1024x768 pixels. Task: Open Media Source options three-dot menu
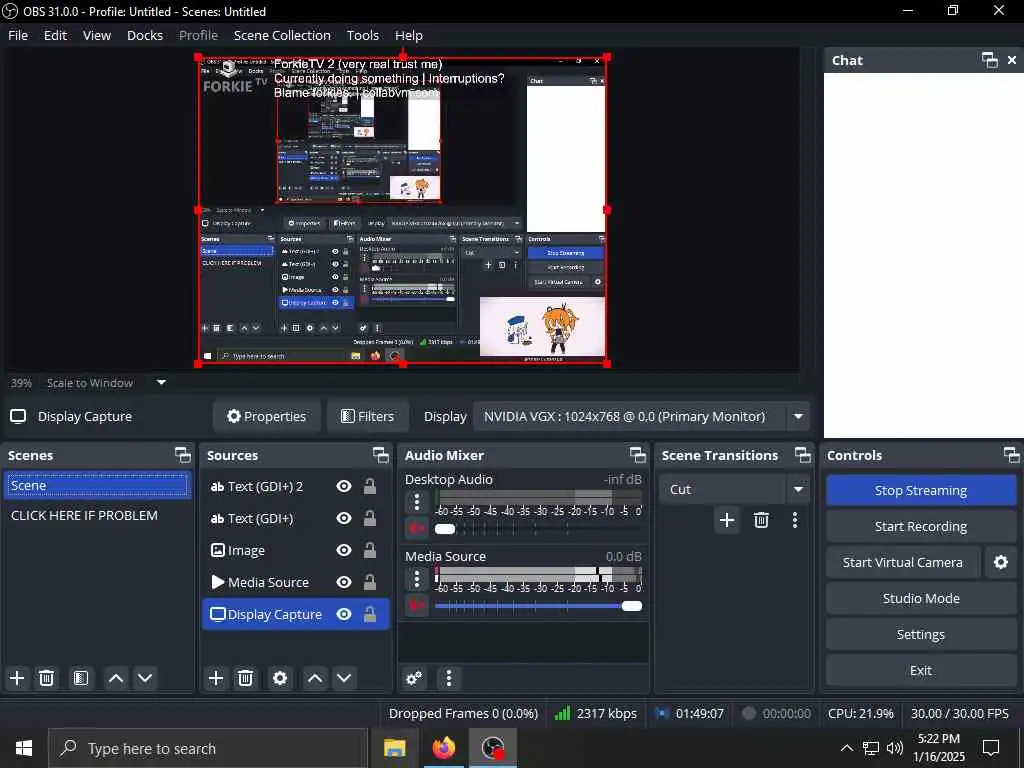(x=417, y=579)
